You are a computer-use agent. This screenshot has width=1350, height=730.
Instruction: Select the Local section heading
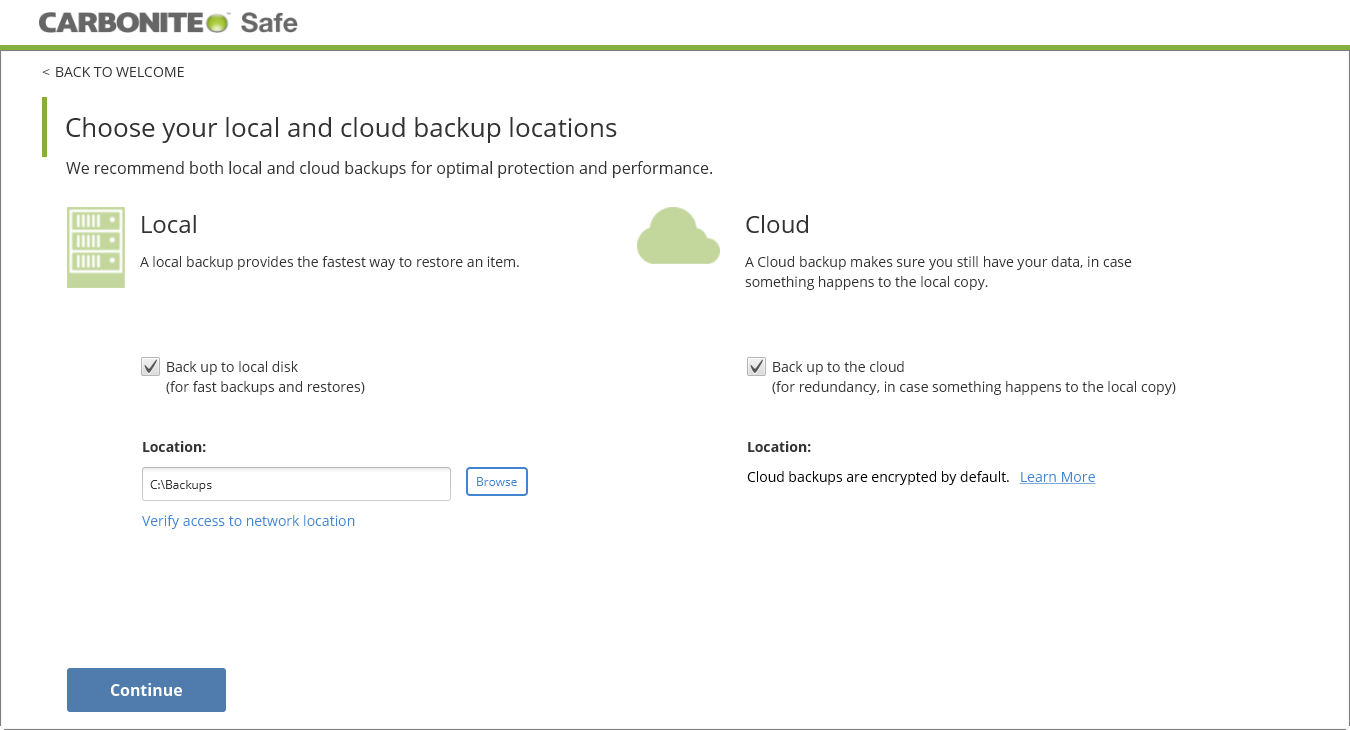click(168, 225)
